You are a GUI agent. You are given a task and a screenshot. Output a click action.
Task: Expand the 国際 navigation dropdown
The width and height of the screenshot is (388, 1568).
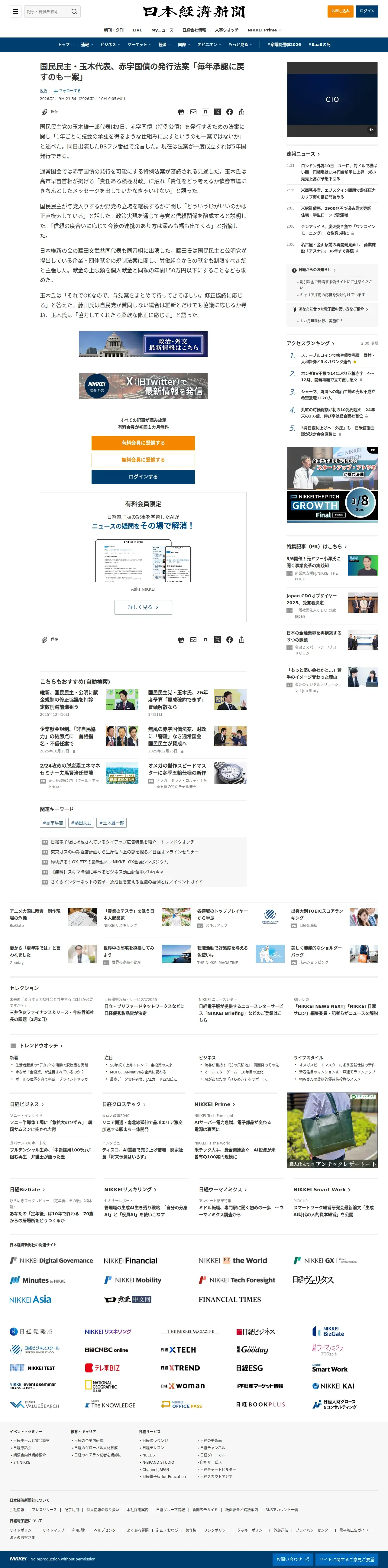click(184, 44)
